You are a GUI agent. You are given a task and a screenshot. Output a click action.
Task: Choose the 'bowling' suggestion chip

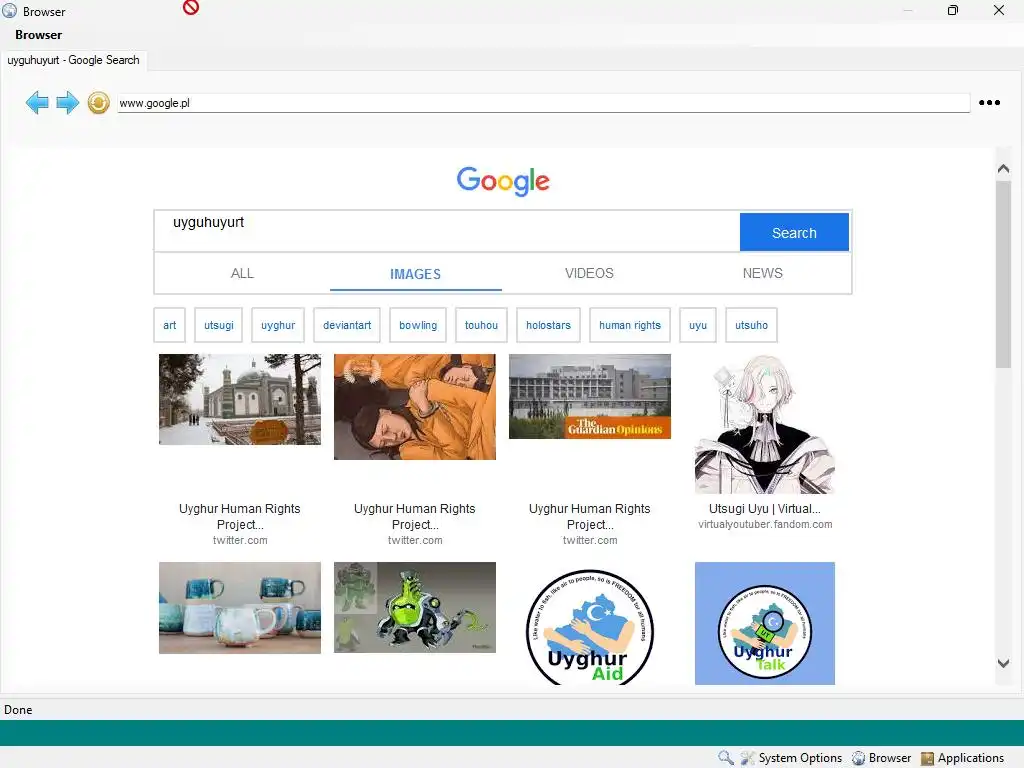click(418, 325)
